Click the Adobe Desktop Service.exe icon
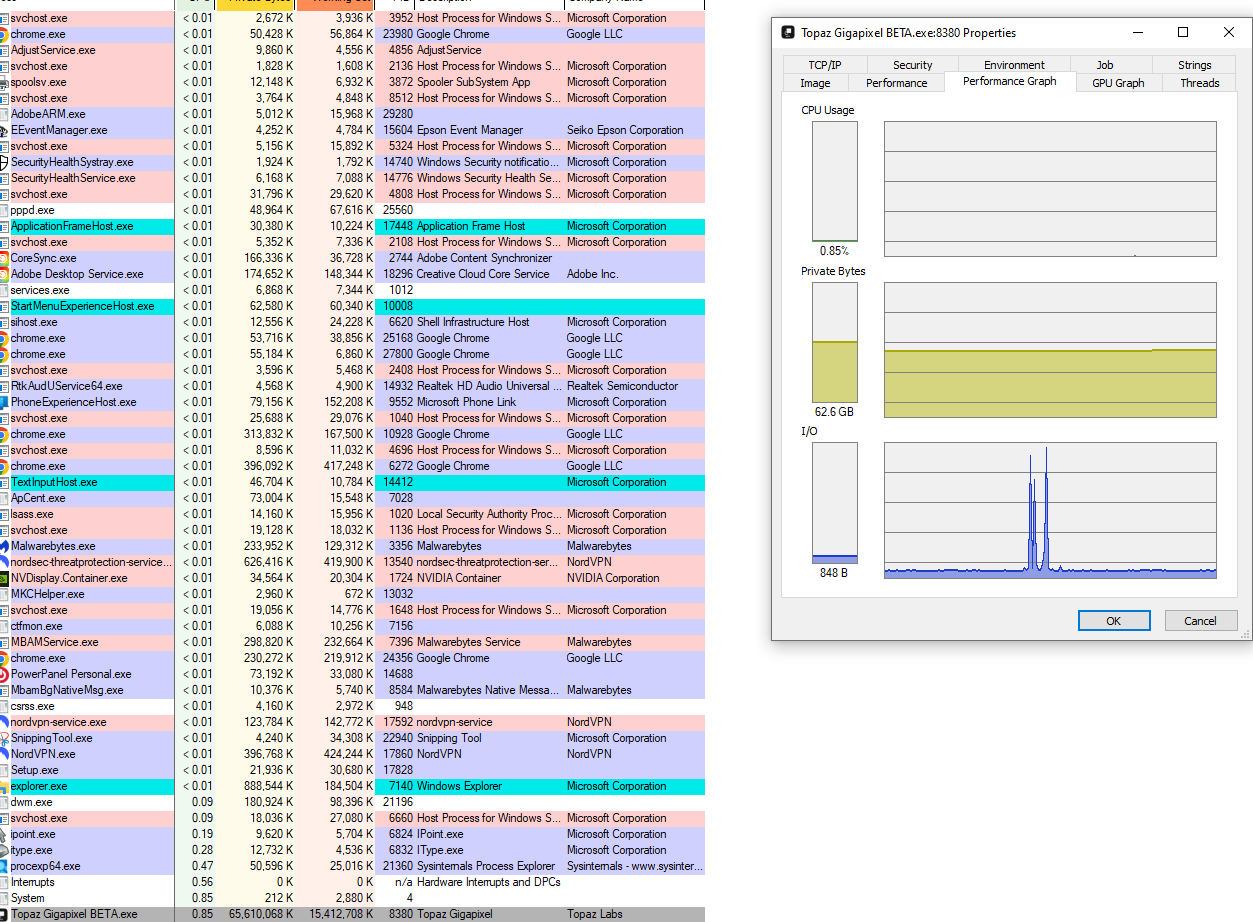This screenshot has width=1253, height=922. 4,274
